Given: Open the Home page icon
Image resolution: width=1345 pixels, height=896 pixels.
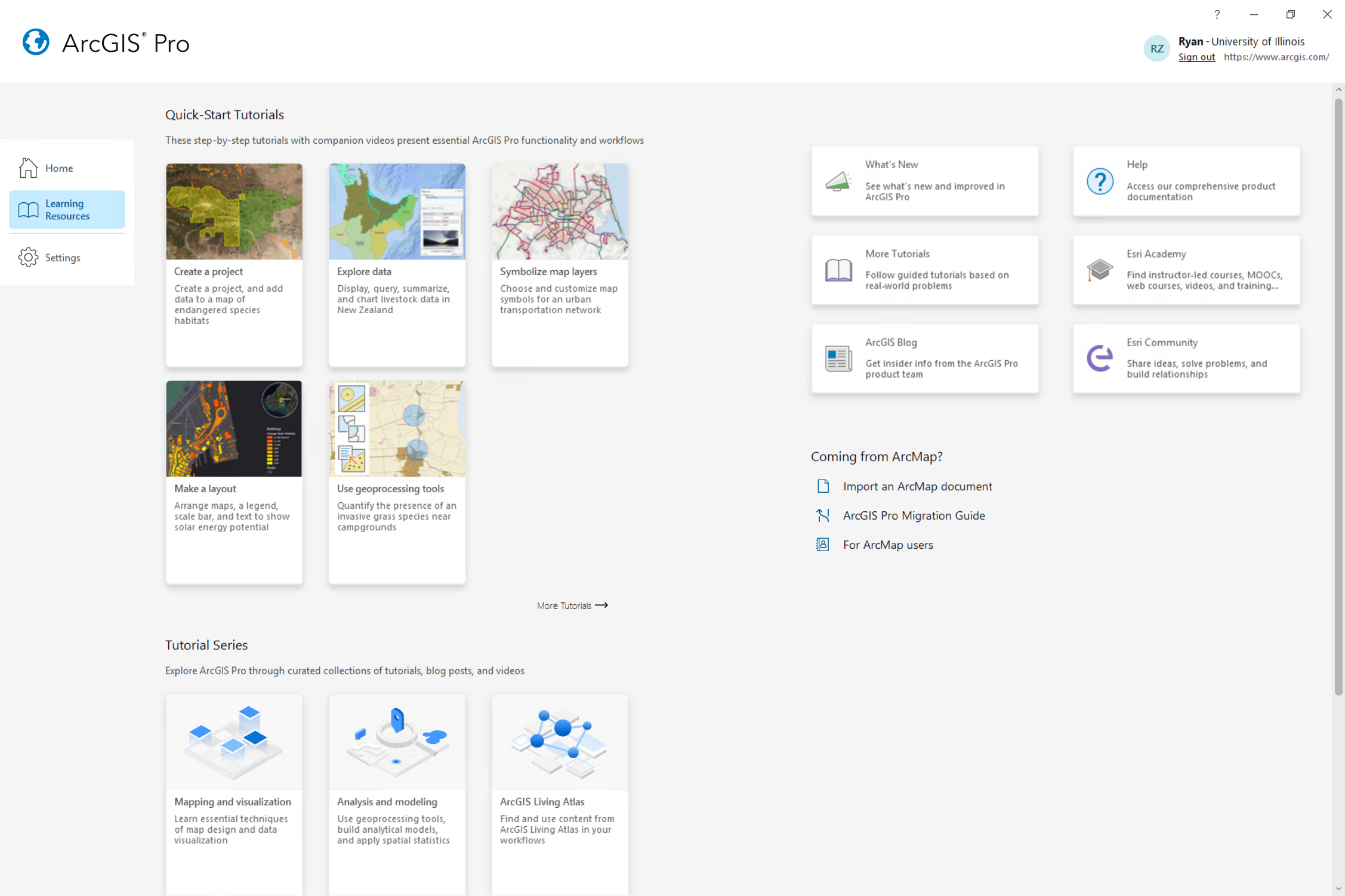Looking at the screenshot, I should tap(28, 168).
